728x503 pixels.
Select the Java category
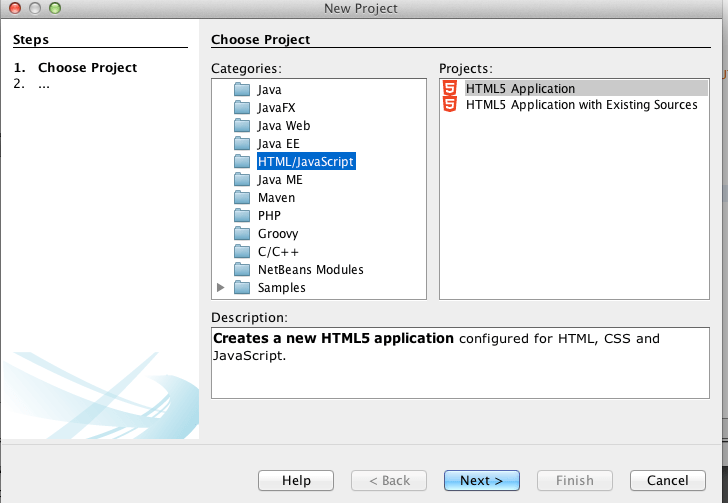pyautogui.click(x=269, y=90)
